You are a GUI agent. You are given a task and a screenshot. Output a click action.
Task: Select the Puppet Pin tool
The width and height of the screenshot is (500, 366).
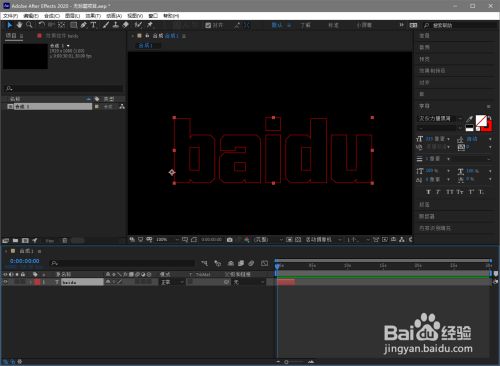click(x=150, y=25)
